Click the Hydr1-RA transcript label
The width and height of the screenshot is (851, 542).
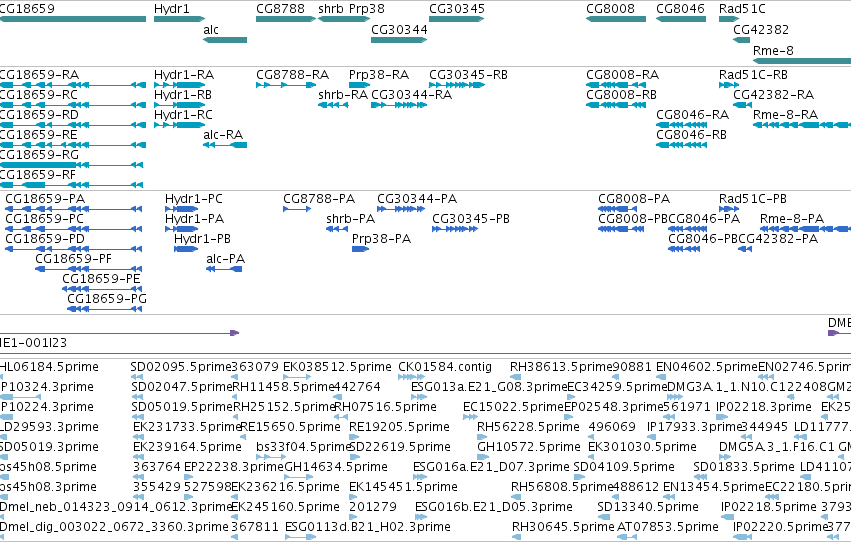183,74
